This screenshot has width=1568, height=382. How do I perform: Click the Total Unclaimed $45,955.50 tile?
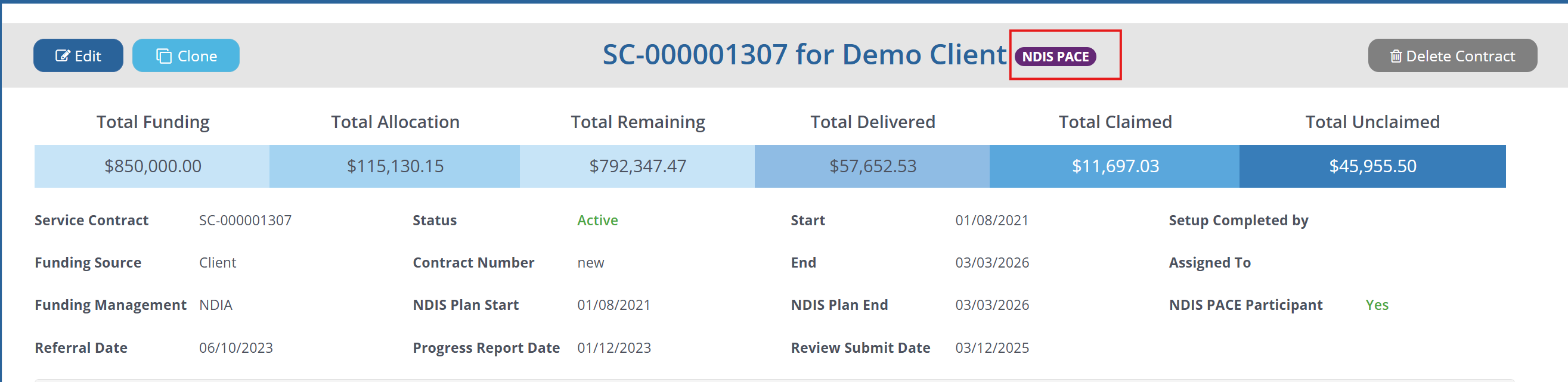pos(1372,166)
